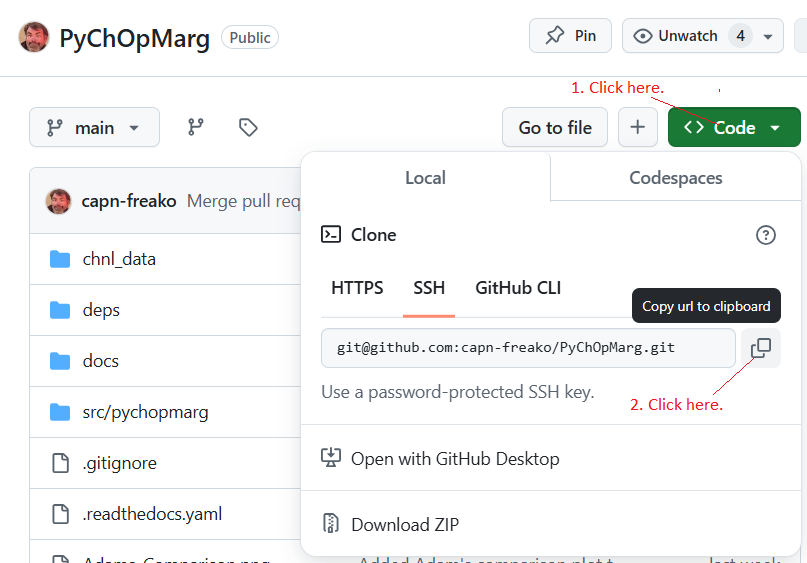The image size is (807, 563).
Task: Expand the Unwatch dropdown arrow
Action: pyautogui.click(x=768, y=37)
